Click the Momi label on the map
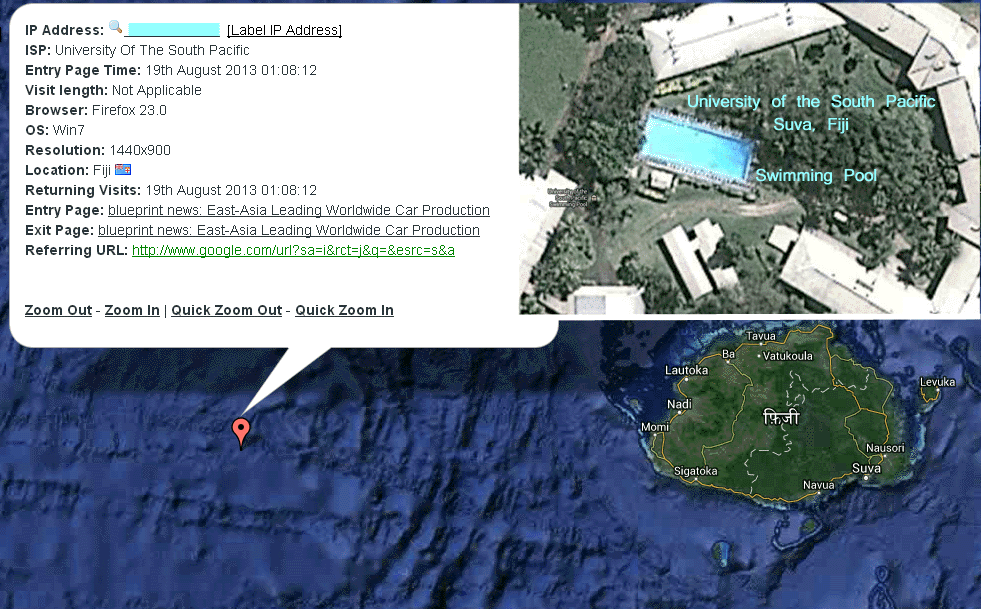Viewport: 981px width, 609px height. coord(654,427)
